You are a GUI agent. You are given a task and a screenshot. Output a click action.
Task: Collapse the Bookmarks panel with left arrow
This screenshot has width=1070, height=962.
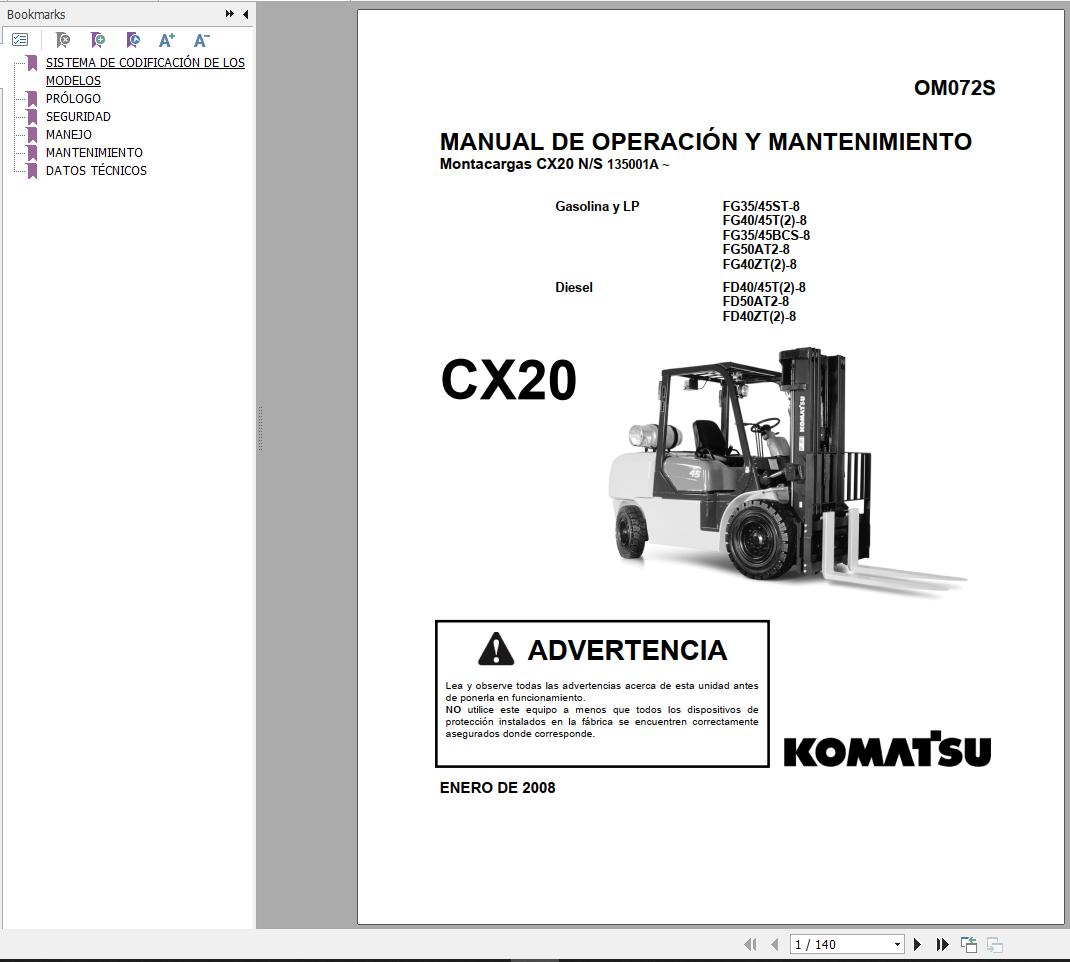pos(246,14)
